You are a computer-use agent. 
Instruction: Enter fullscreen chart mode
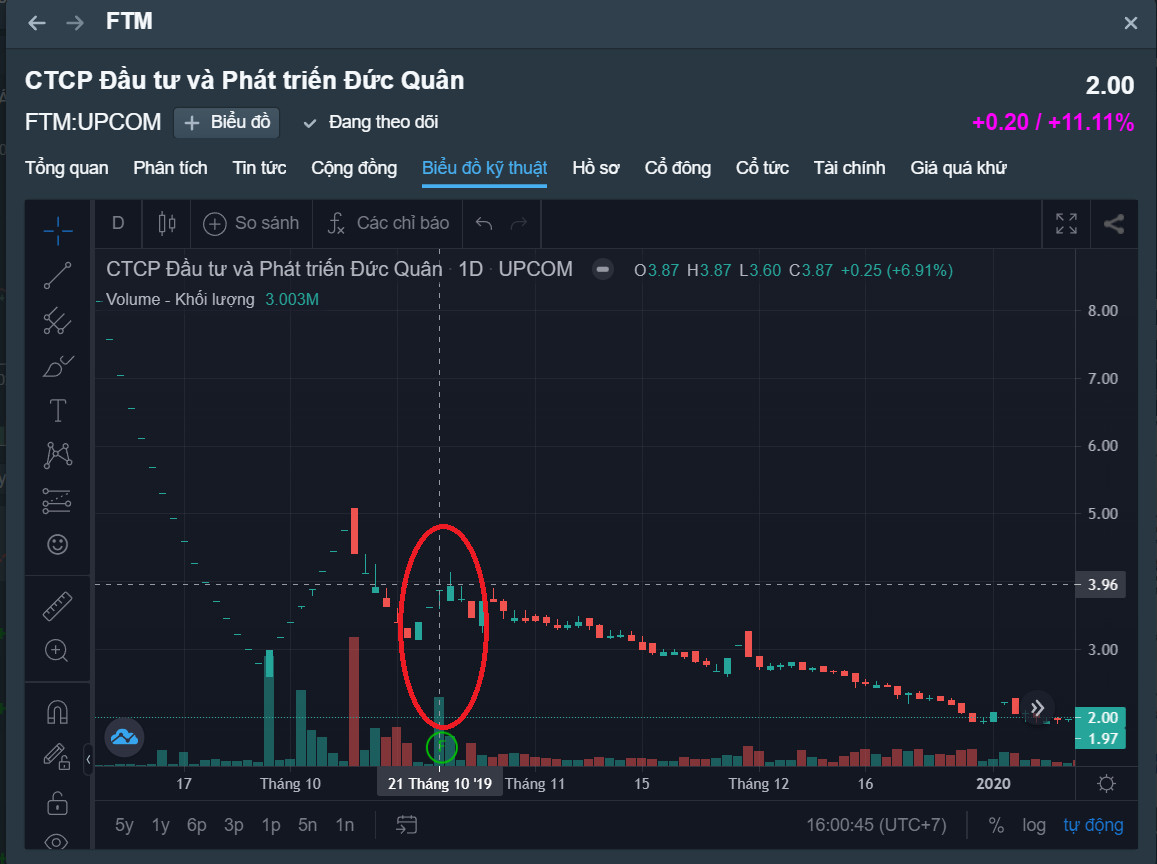point(1066,224)
